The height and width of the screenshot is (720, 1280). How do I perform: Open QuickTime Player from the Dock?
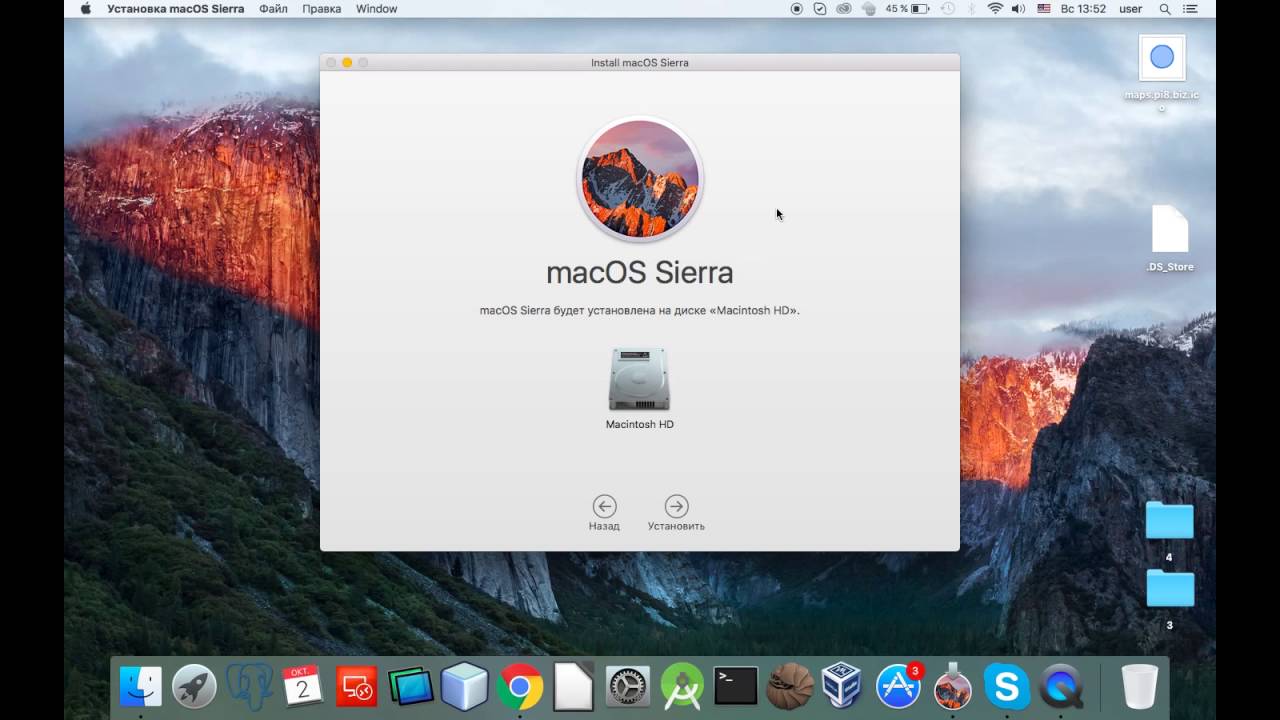tap(1061, 687)
